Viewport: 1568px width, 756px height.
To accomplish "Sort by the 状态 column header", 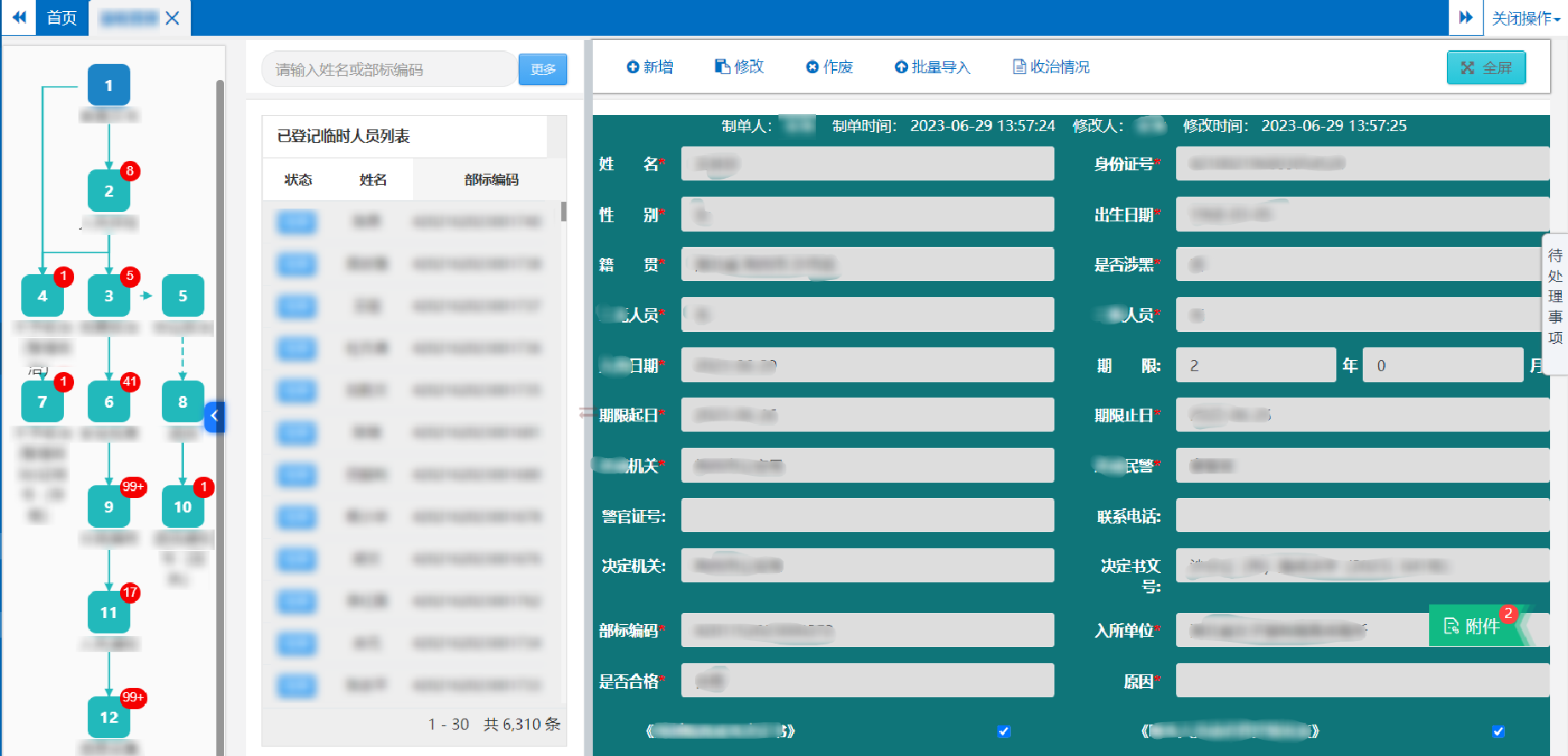I will (x=298, y=180).
